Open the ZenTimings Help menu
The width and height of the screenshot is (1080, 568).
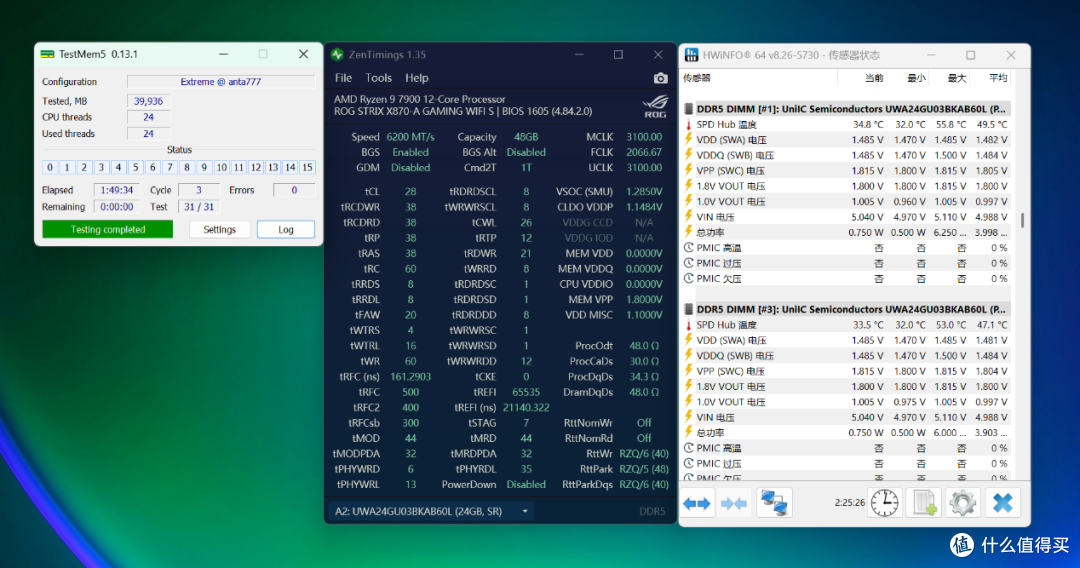[417, 78]
